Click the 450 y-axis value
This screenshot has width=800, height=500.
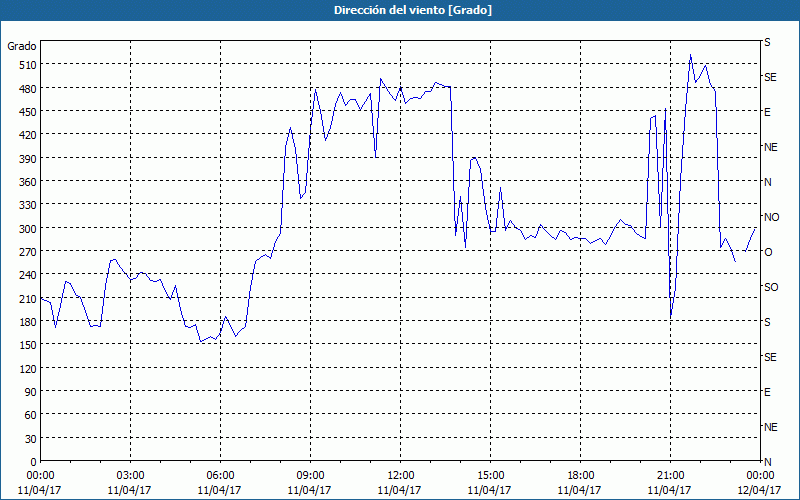point(28,112)
